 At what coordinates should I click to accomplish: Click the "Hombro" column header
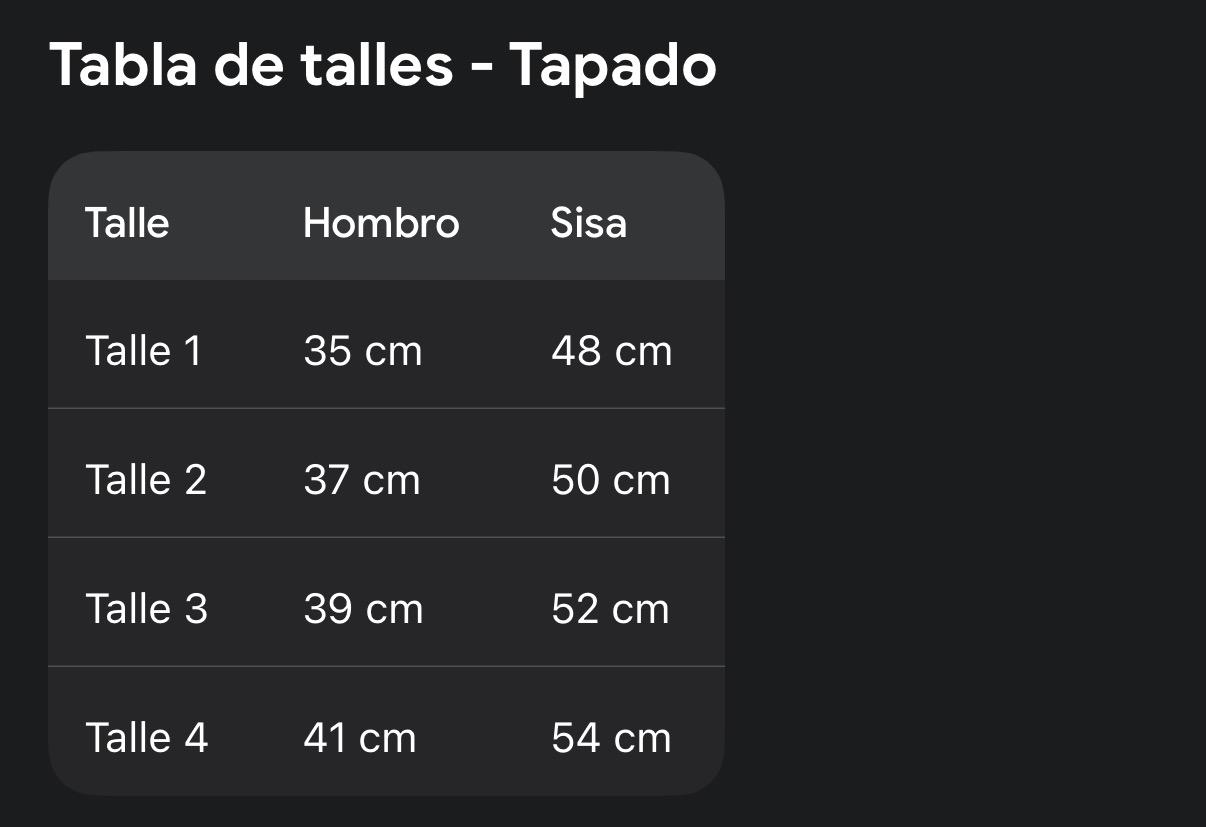click(381, 222)
